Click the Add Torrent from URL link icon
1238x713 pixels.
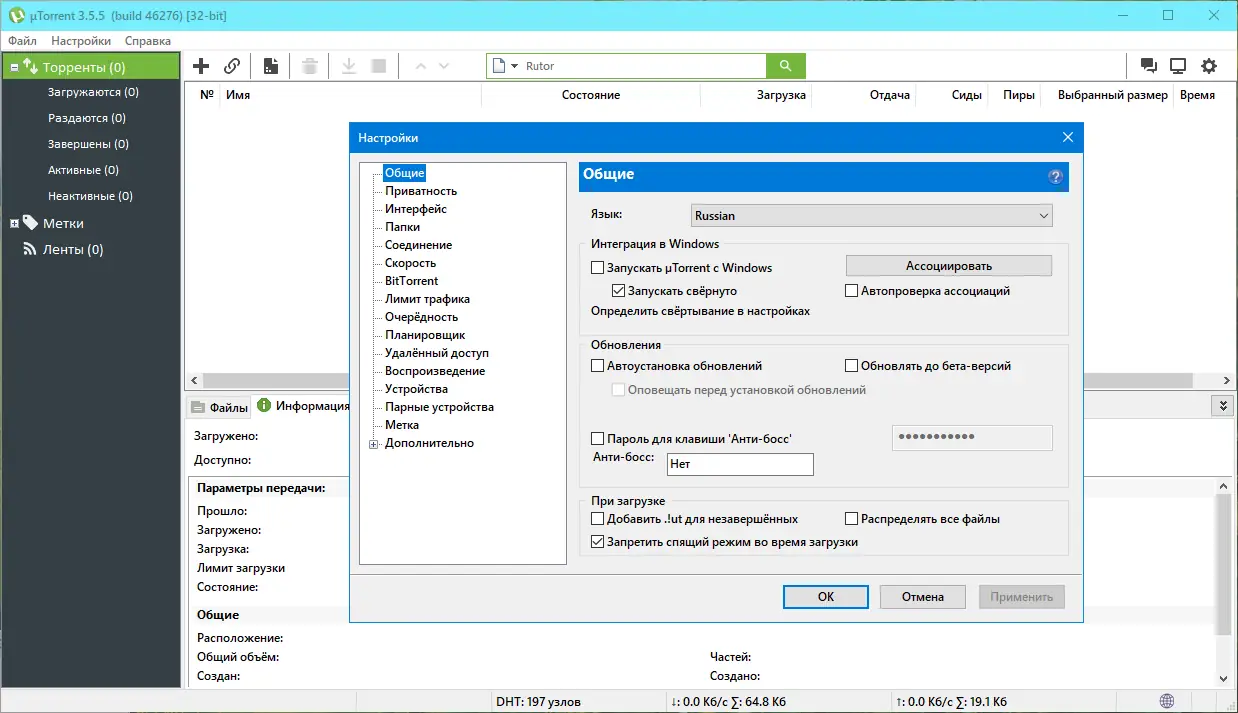pos(232,66)
